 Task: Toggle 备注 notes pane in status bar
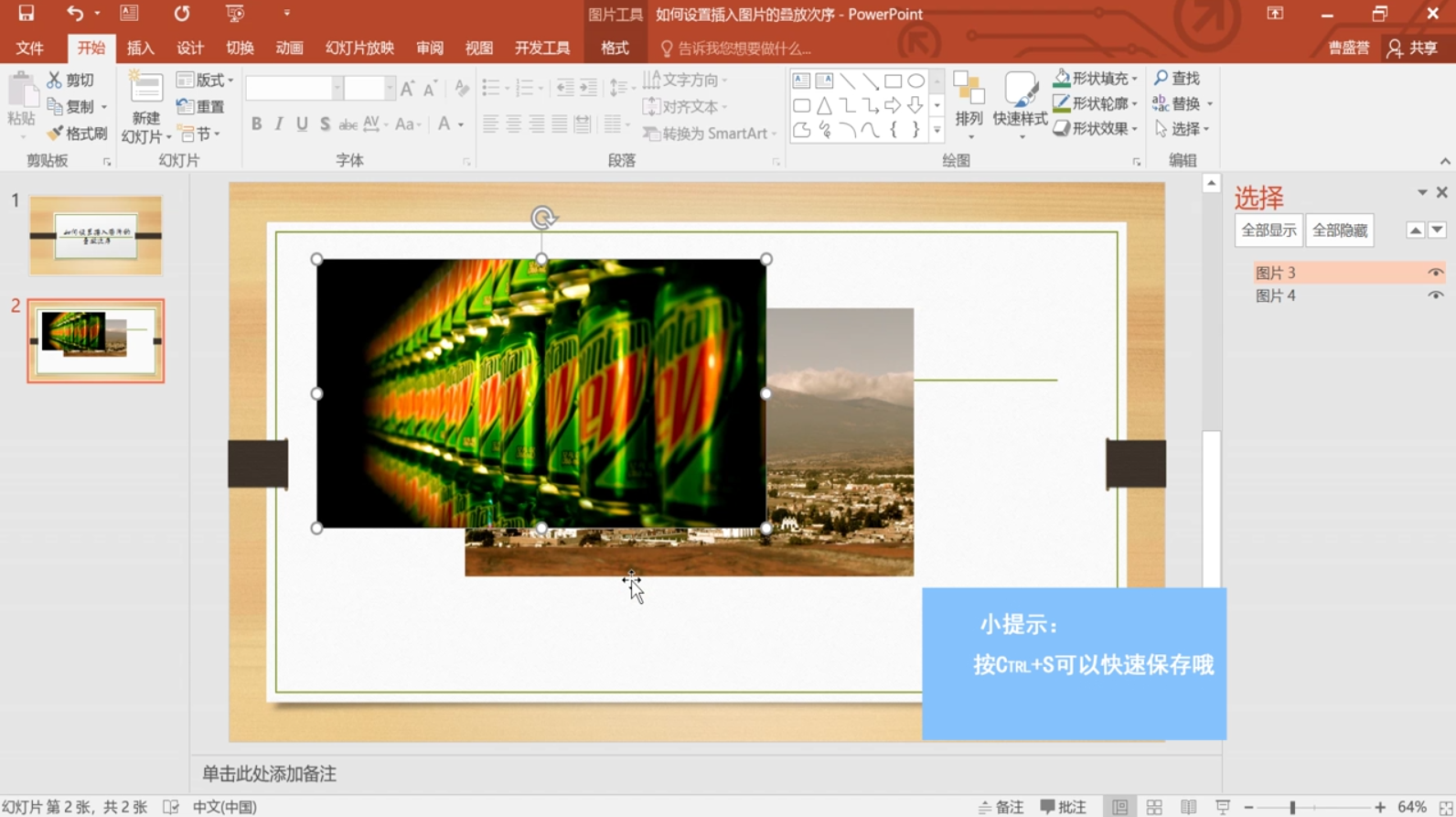coord(1001,807)
